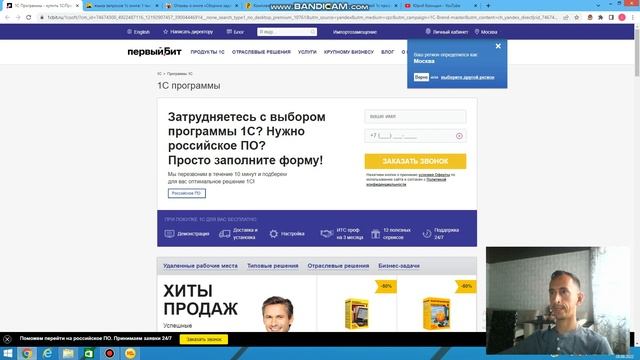The height and width of the screenshot is (360, 640).
Task: Close the first tab '1С Программы'
Action: pos(77,6)
